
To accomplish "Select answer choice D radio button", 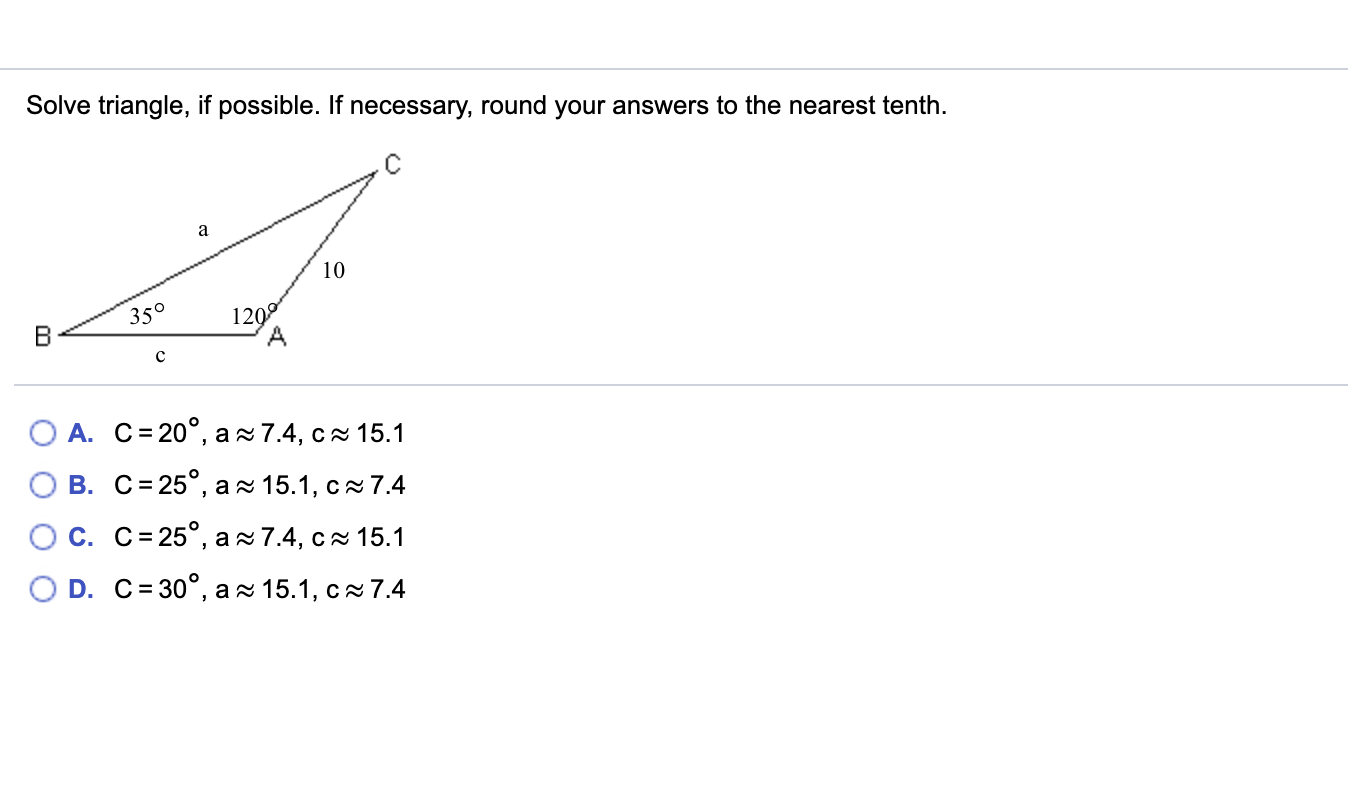I will click(42, 588).
